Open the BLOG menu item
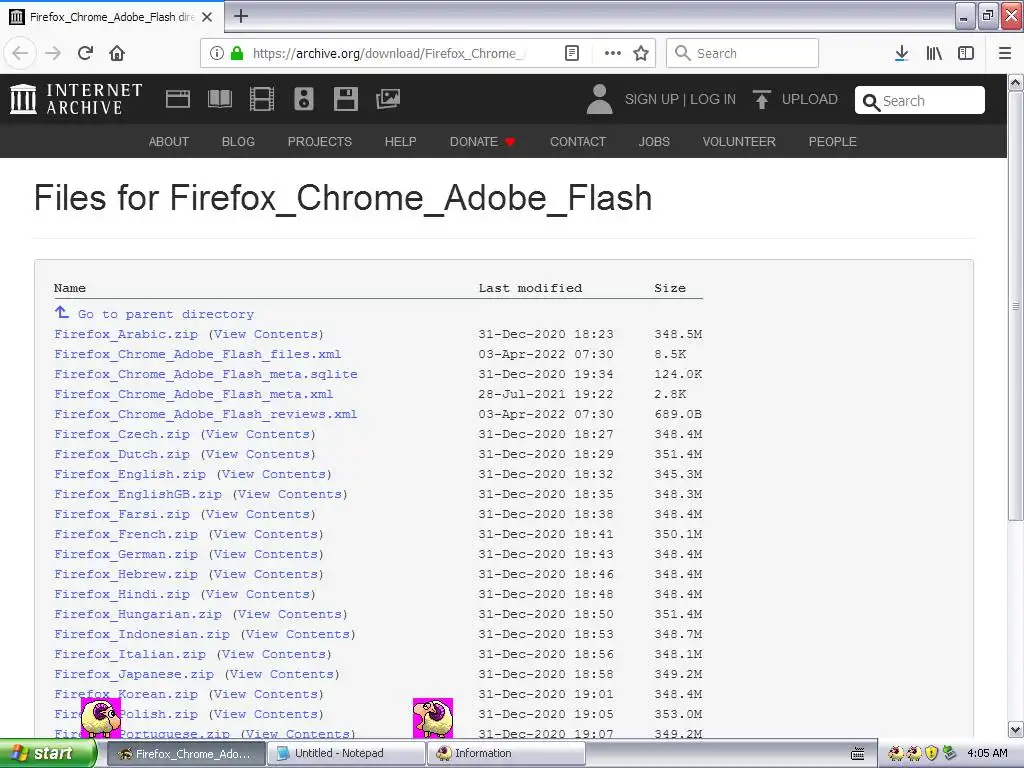The image size is (1024, 768). click(x=238, y=142)
